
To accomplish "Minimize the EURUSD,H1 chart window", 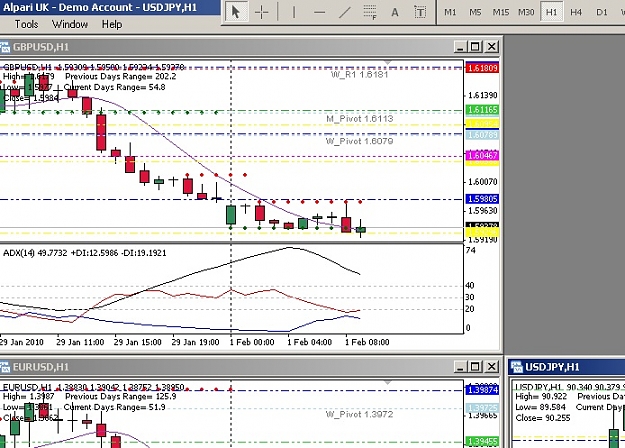I will pos(460,367).
